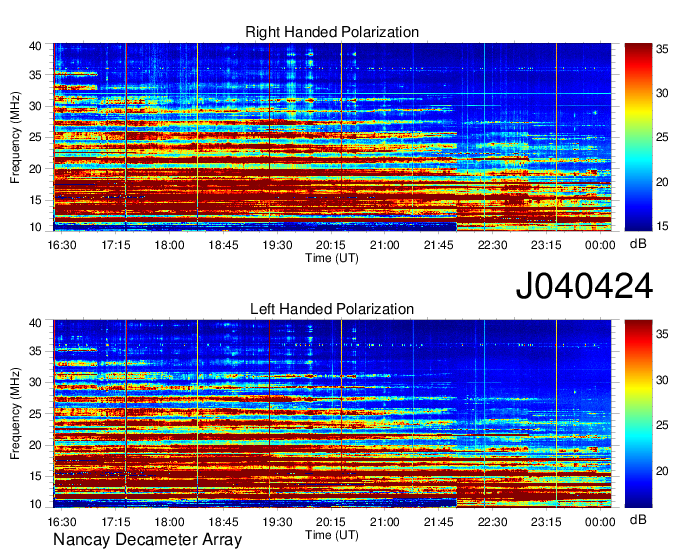680x552 pixels.
Task: Click the 10 MHz tick of Right Handed plot
Action: click(35, 227)
